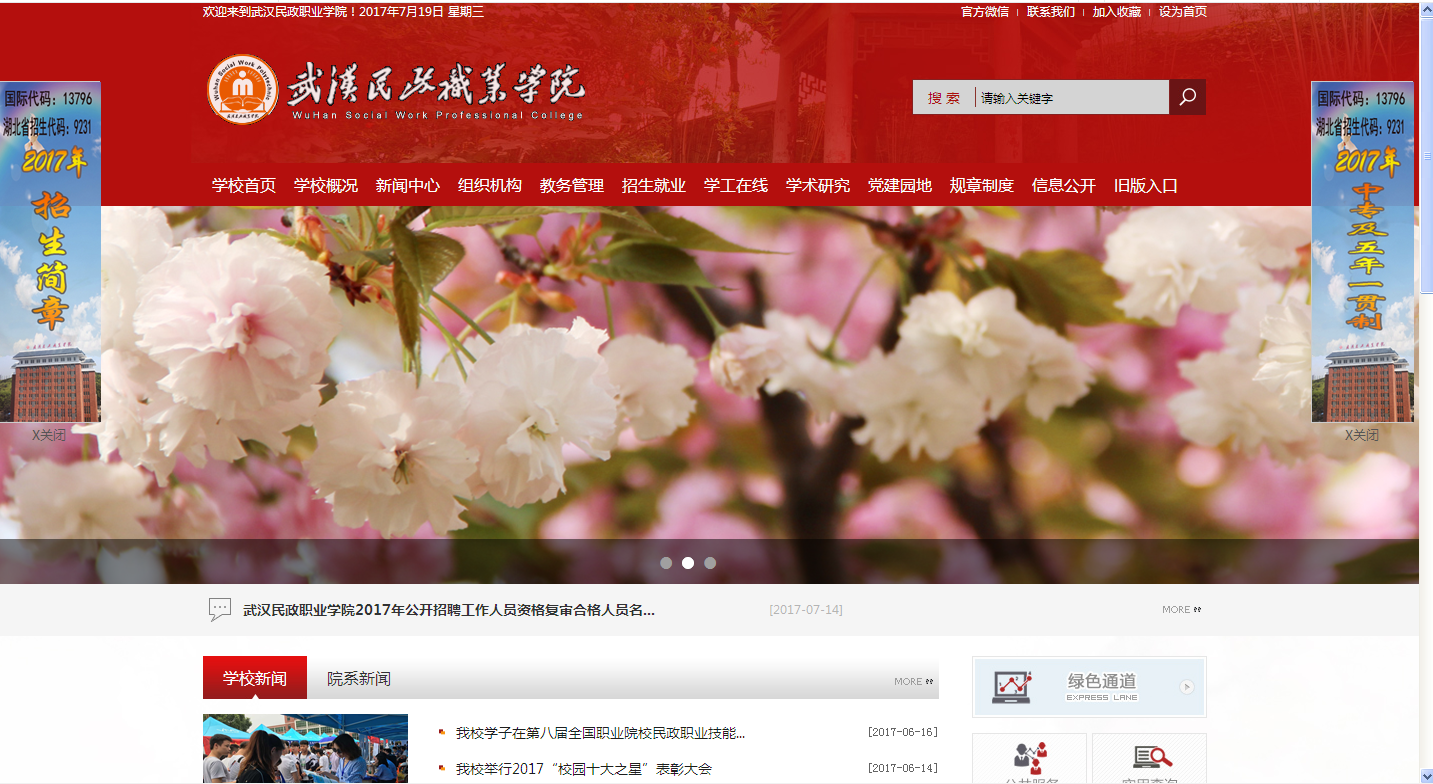Click the search keyword input field

tap(1070, 98)
